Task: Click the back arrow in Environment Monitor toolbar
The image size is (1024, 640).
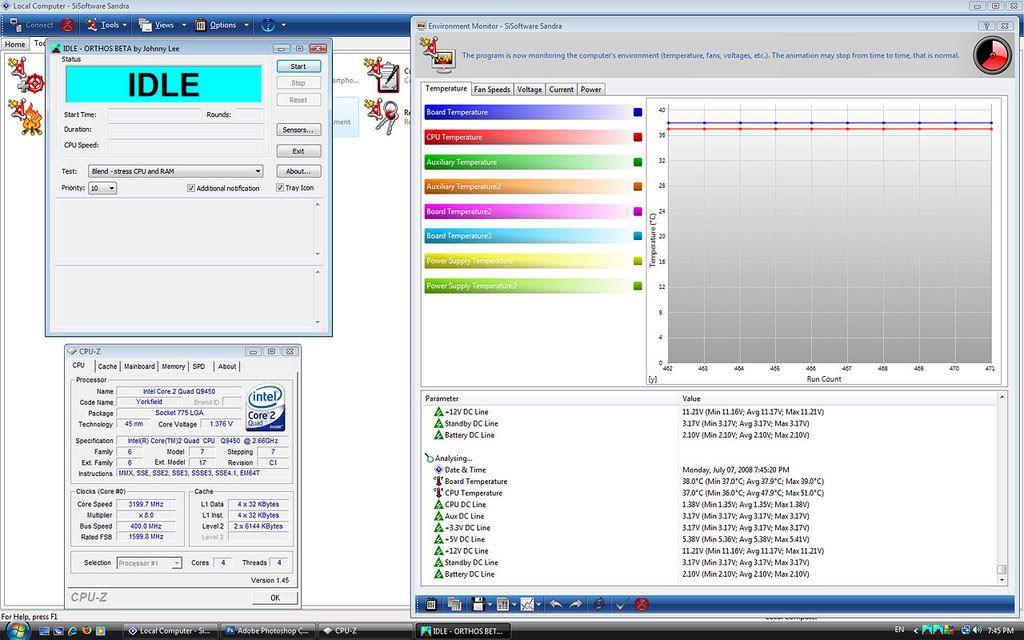Action: click(x=556, y=604)
